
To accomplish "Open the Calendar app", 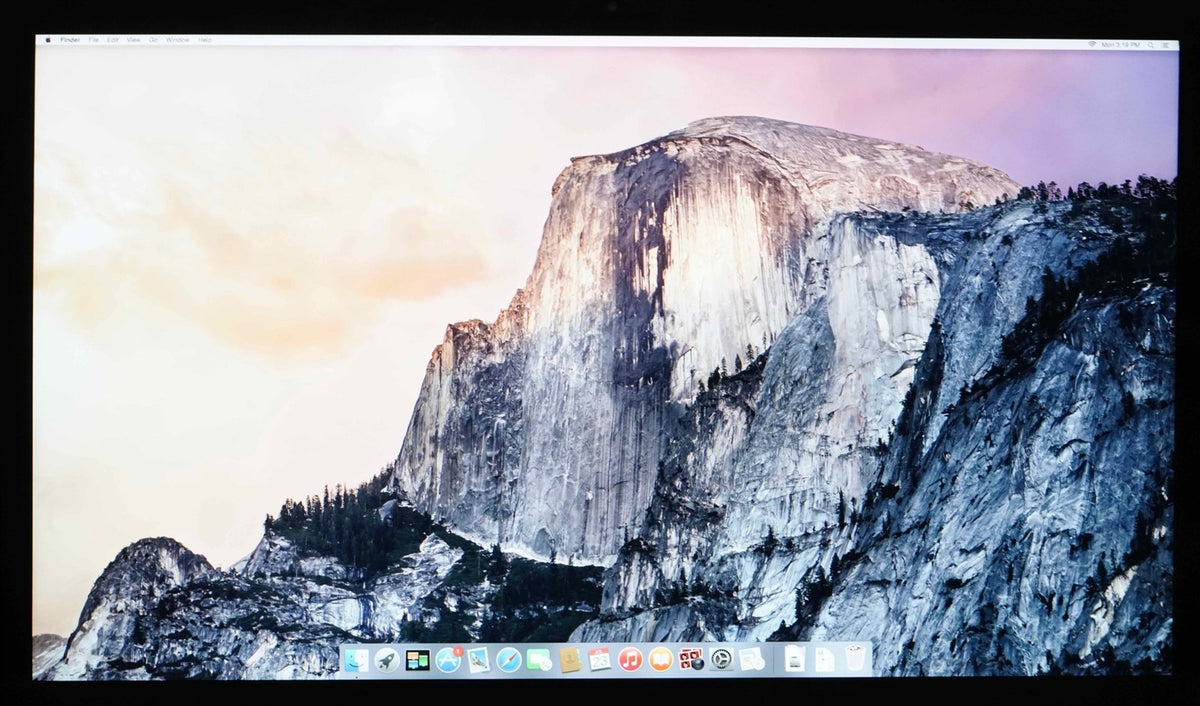I will coord(598,661).
